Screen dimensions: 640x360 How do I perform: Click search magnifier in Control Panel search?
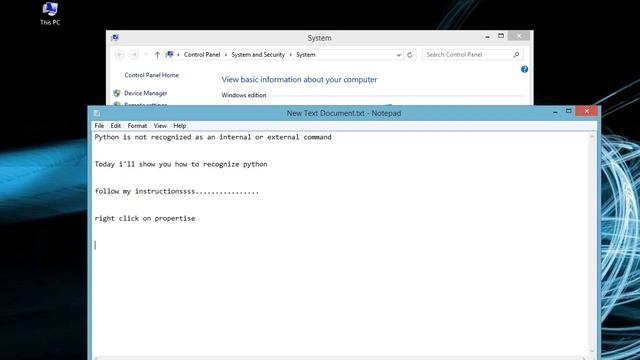[516, 54]
